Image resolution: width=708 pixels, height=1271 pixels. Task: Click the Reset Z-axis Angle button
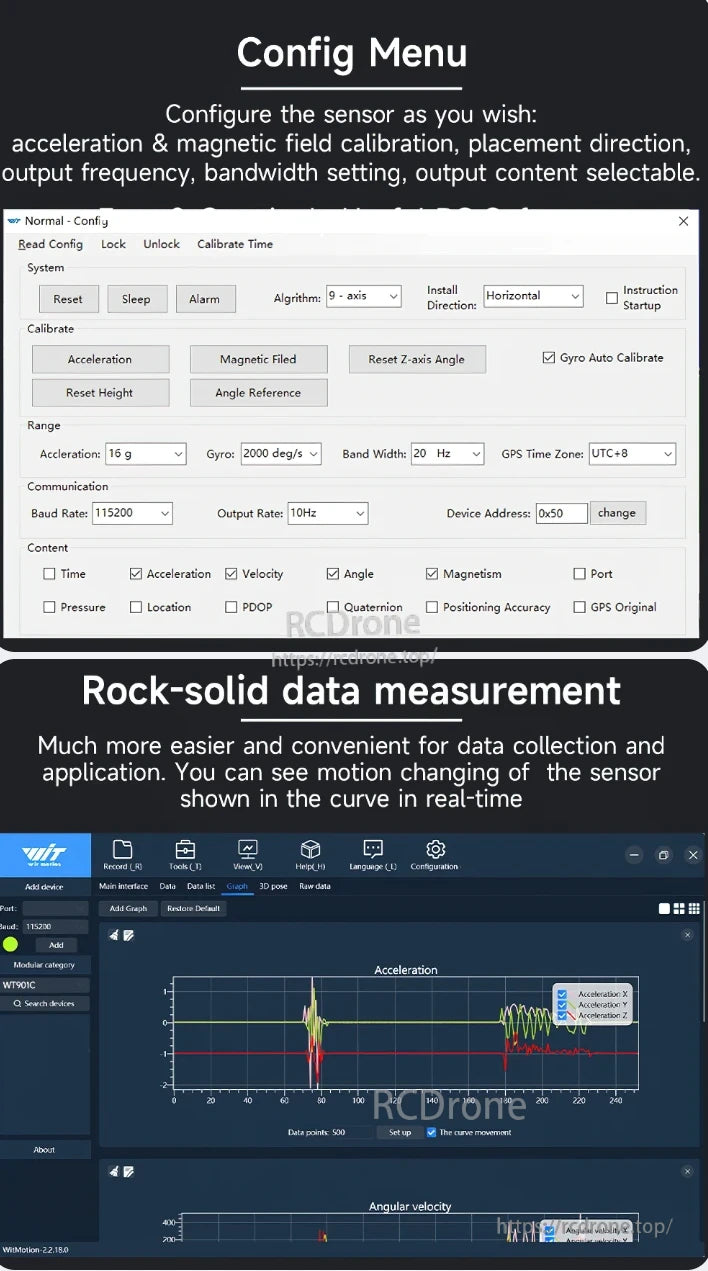point(416,359)
